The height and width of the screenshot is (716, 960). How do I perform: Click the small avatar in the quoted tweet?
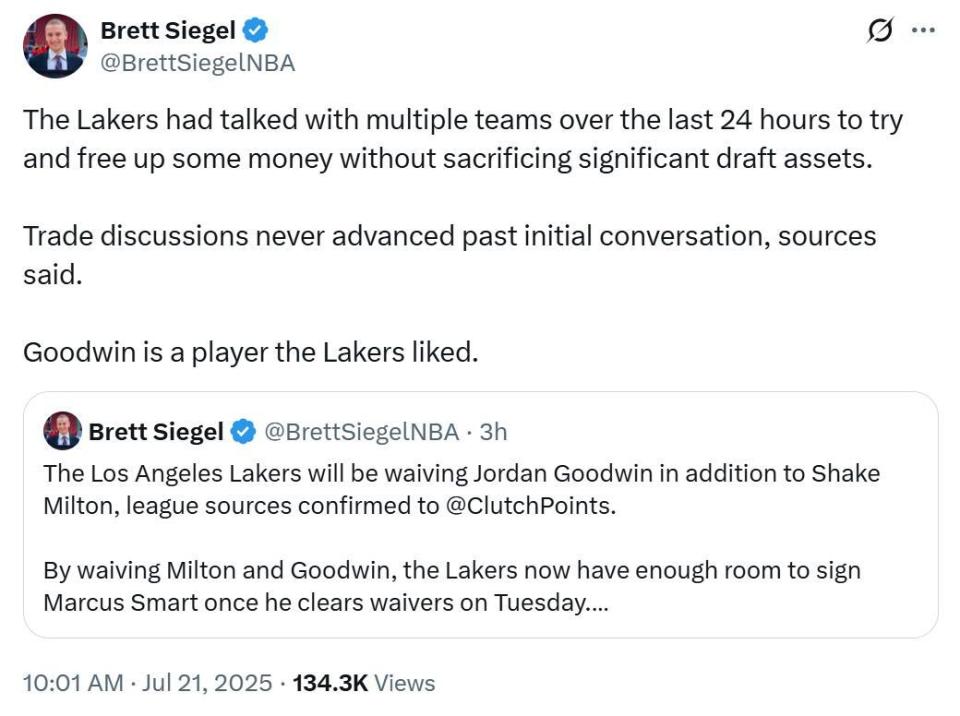(62, 431)
